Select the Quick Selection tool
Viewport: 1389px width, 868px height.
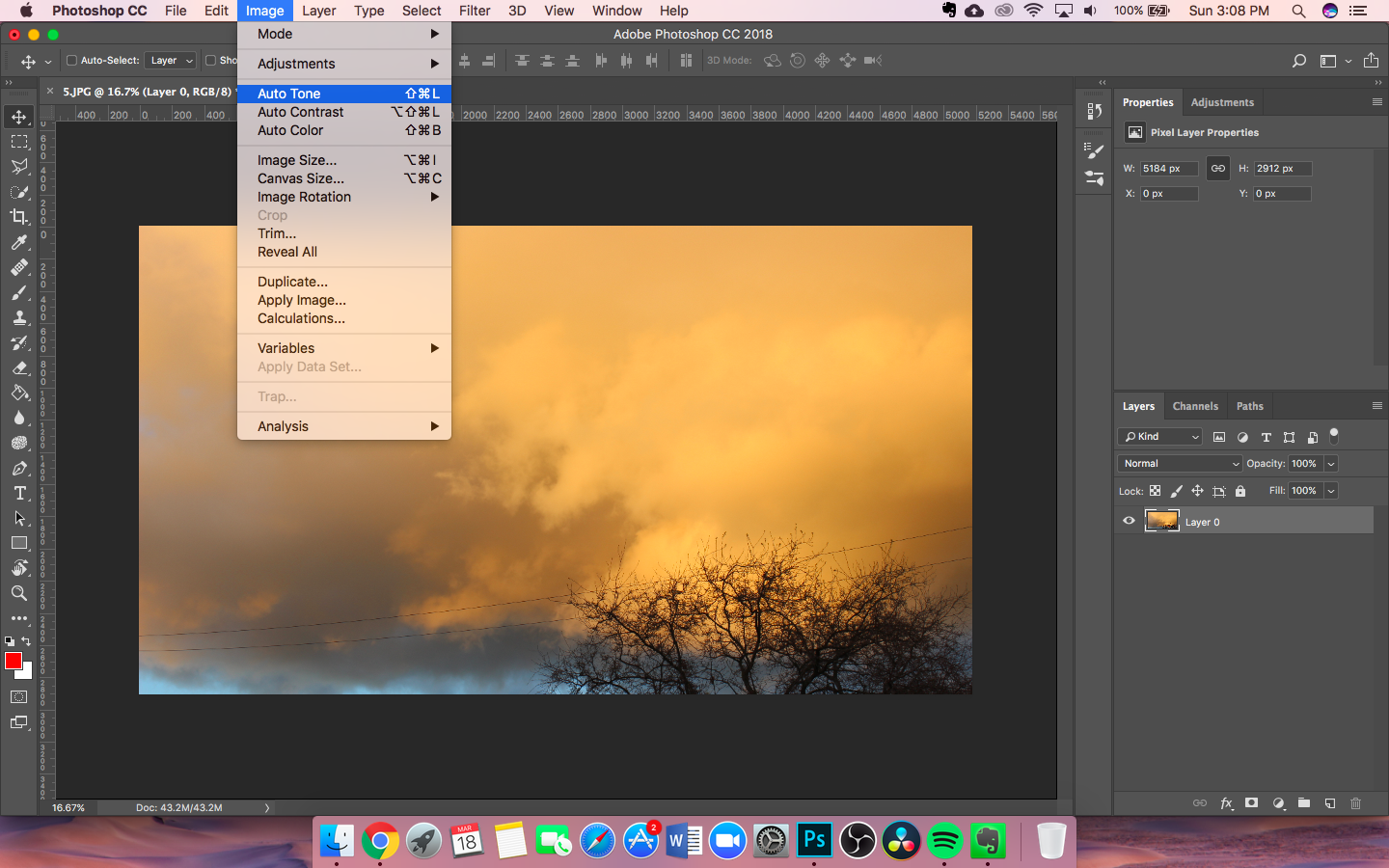click(x=19, y=192)
